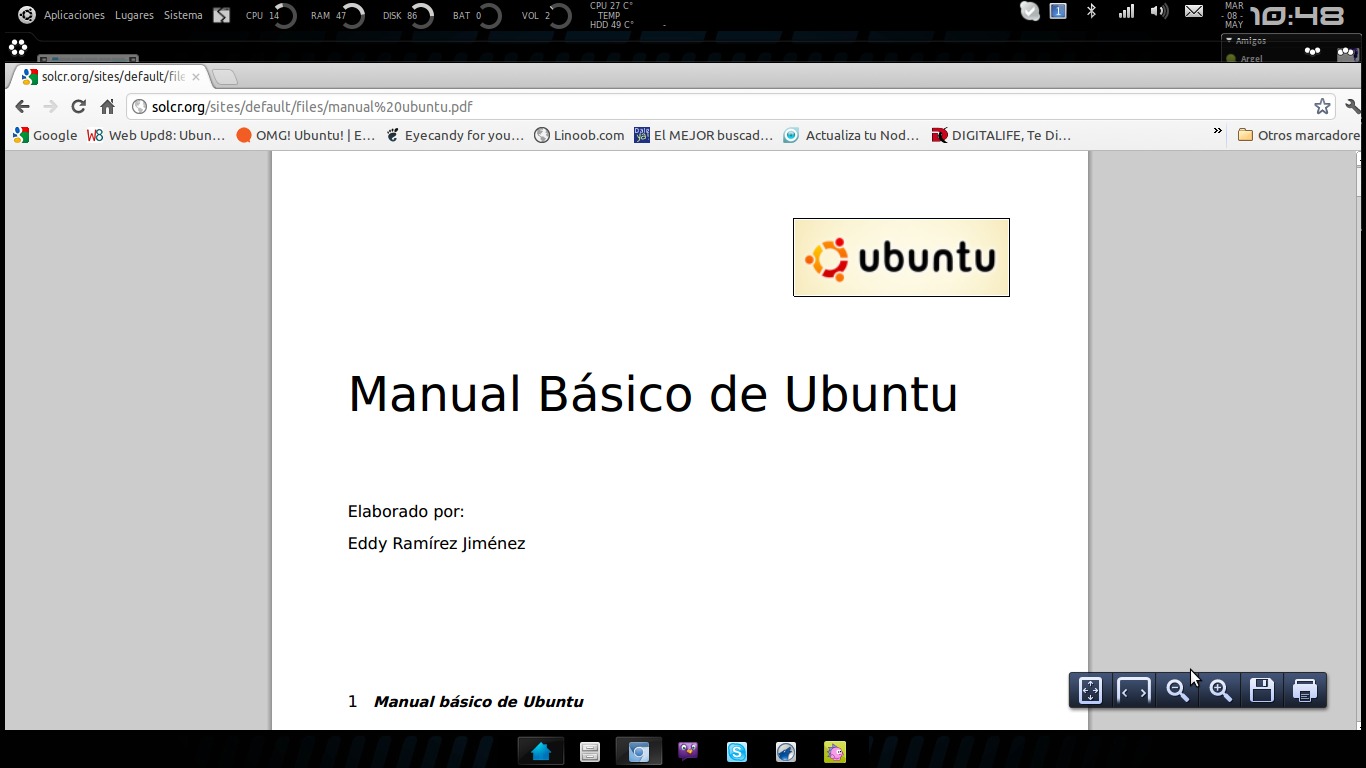Open the Actualiza tu Nod bookmark
The height and width of the screenshot is (768, 1366).
[851, 135]
